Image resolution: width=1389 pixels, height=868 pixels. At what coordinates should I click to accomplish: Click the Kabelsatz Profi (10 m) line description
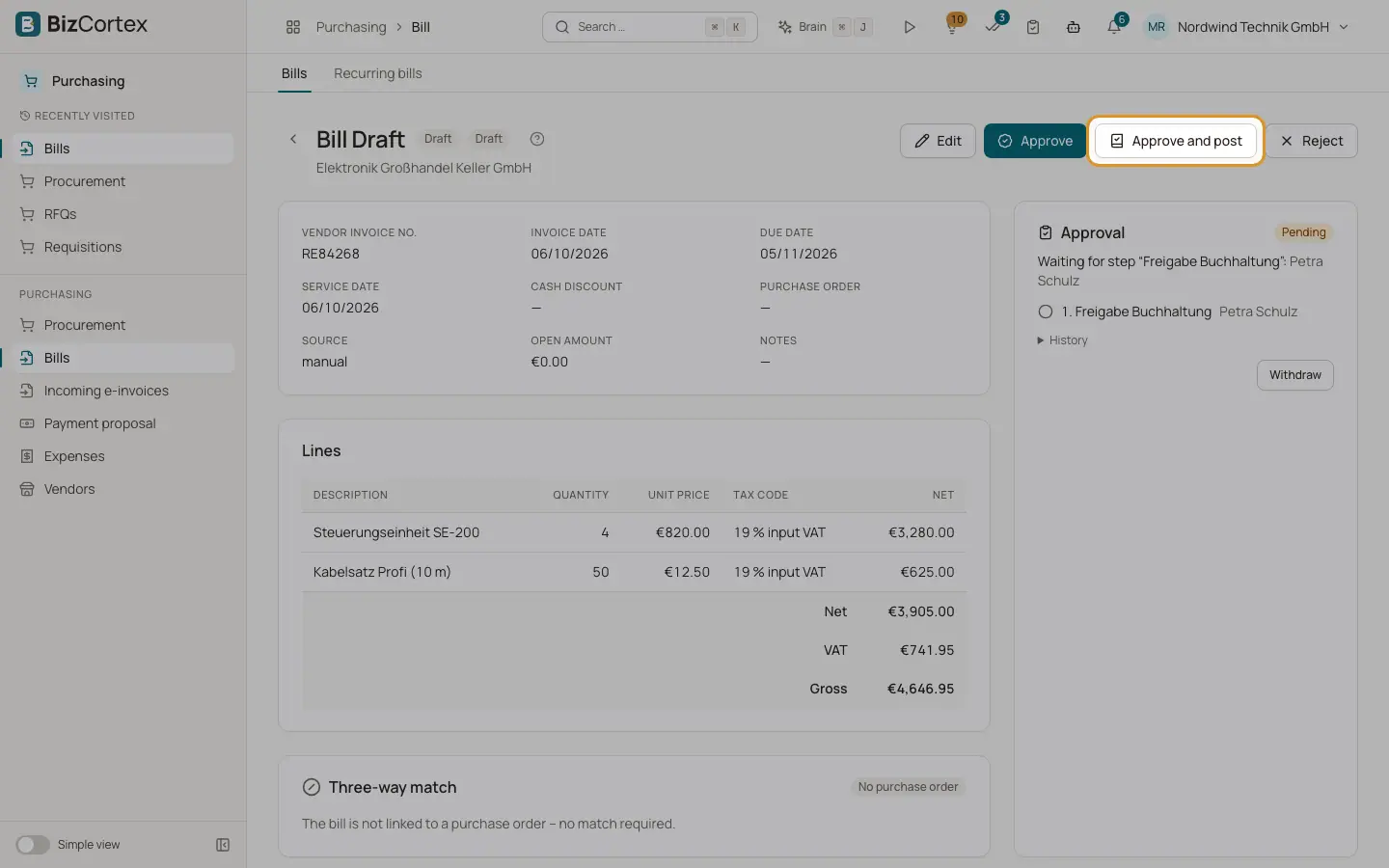click(x=382, y=572)
